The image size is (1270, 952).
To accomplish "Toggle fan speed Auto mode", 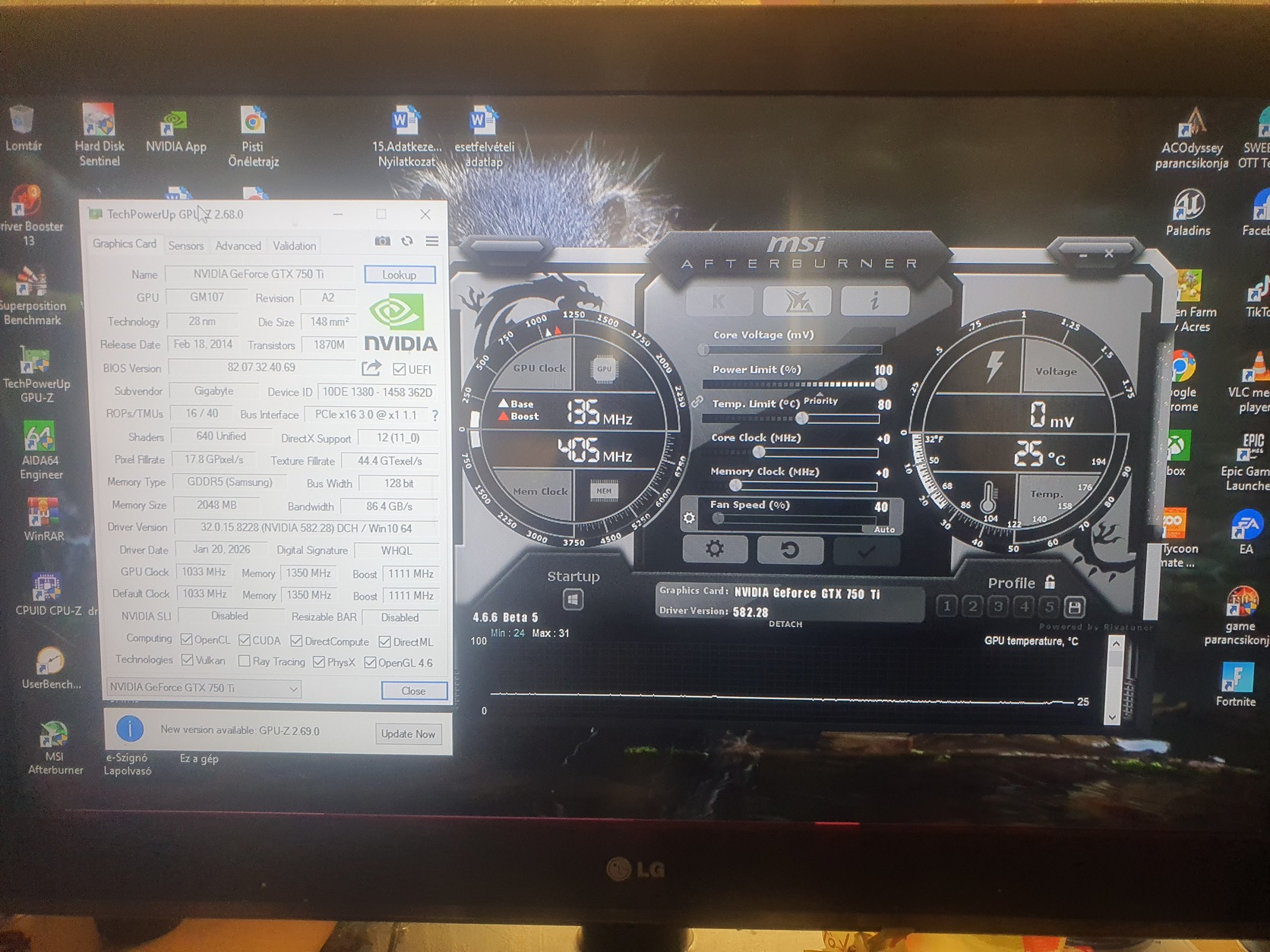I will click(884, 529).
